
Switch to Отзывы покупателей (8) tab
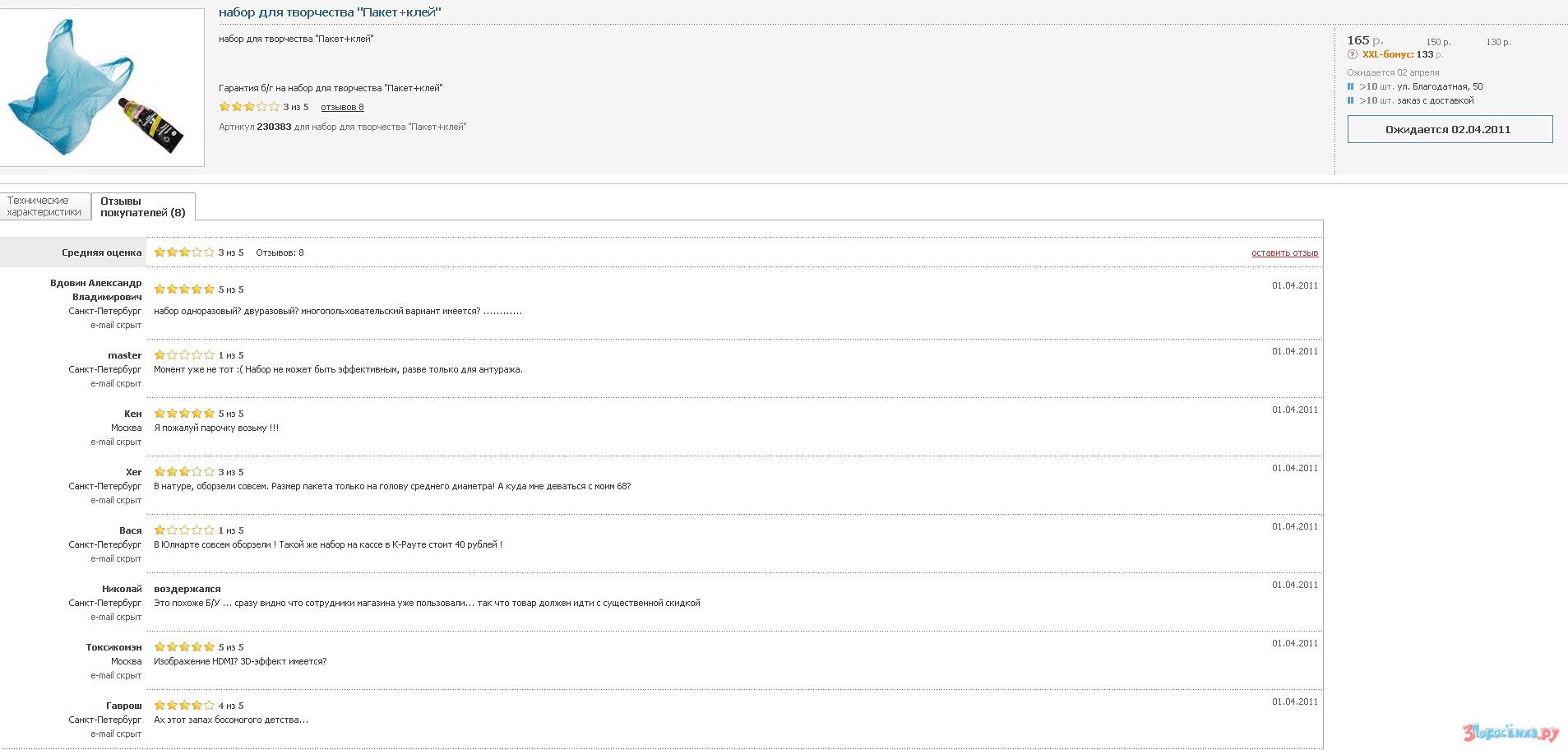click(x=143, y=207)
